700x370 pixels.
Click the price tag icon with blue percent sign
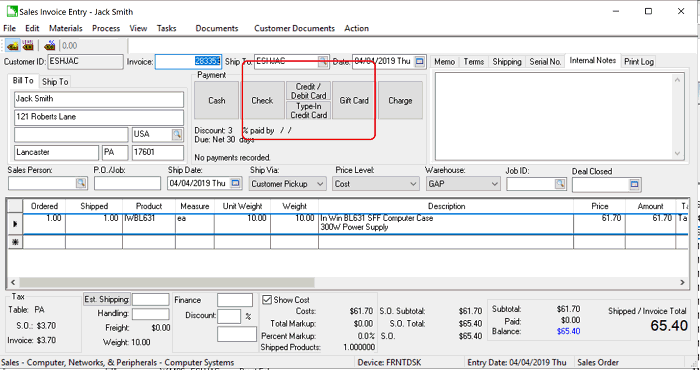click(50, 46)
